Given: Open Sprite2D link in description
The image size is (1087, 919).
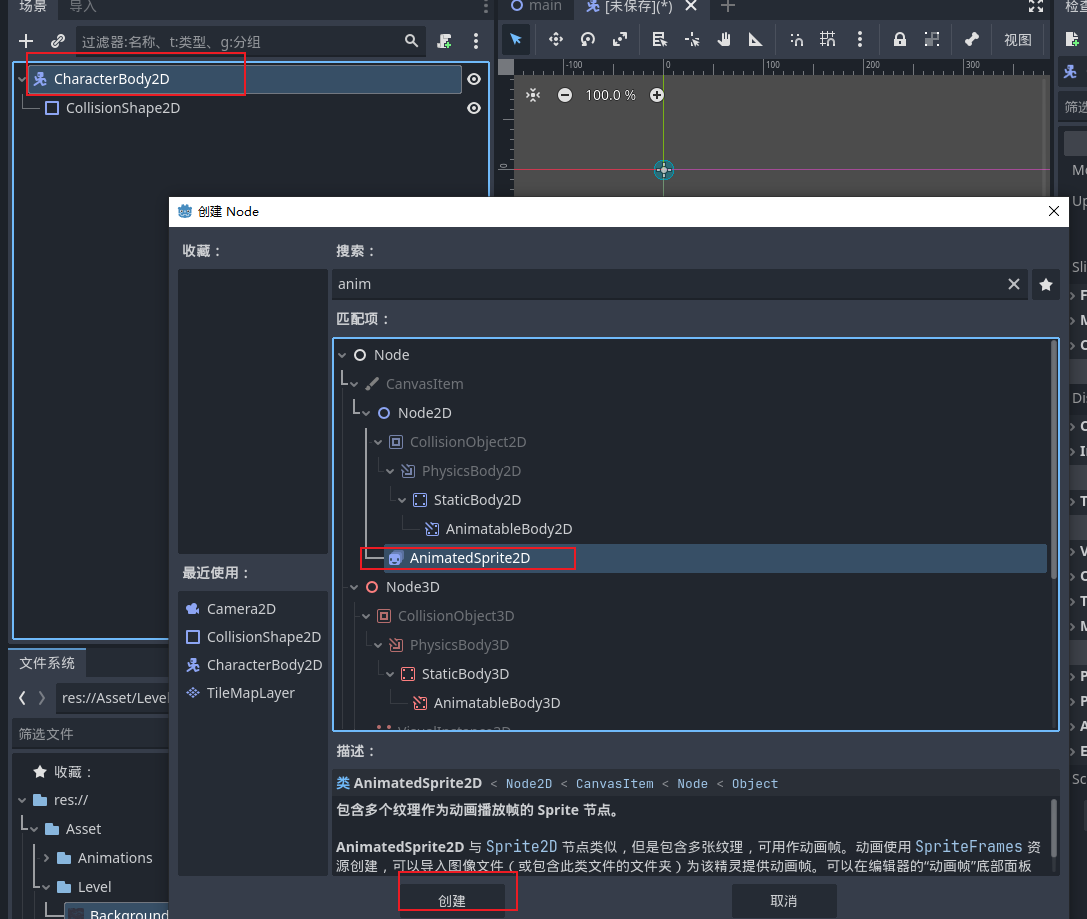Looking at the screenshot, I should click(521, 847).
